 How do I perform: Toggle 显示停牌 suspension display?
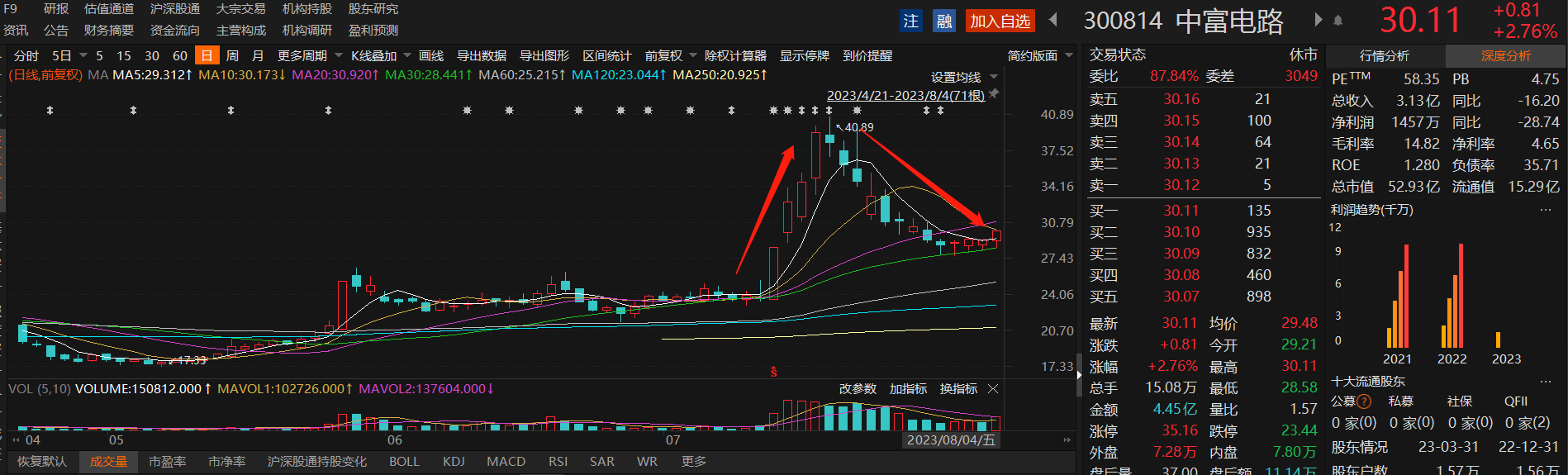(x=804, y=55)
